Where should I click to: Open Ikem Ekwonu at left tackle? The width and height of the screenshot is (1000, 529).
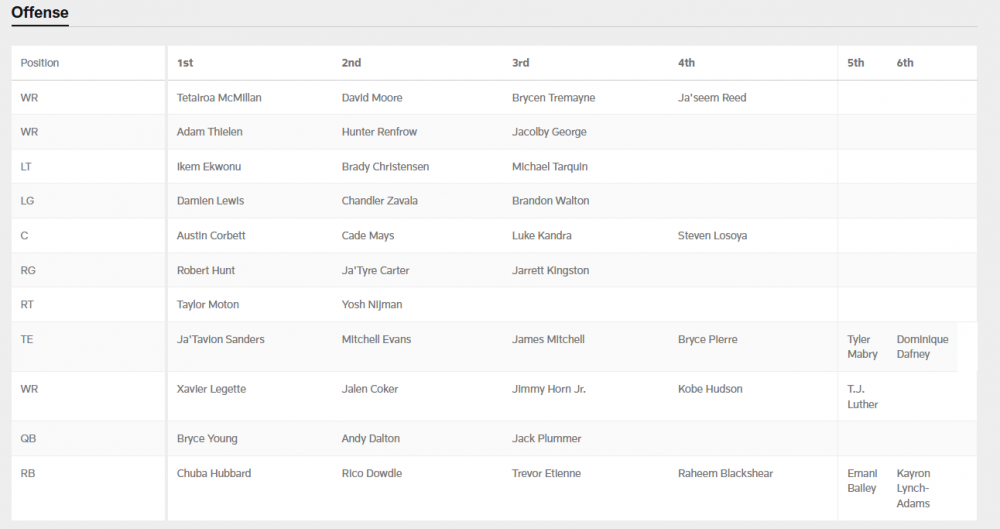(210, 166)
